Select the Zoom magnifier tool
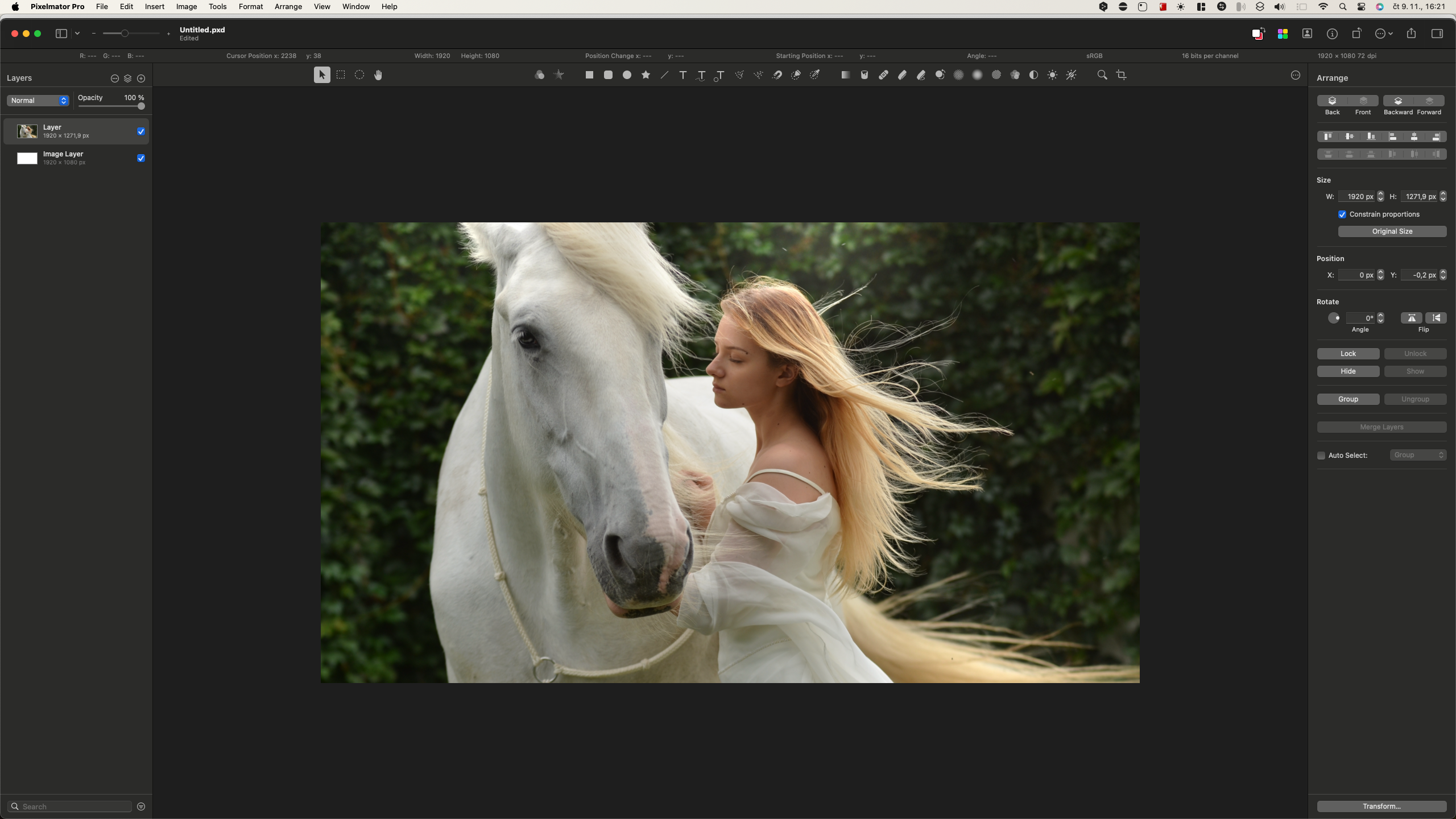Viewport: 1456px width, 819px height. pos(1102,75)
